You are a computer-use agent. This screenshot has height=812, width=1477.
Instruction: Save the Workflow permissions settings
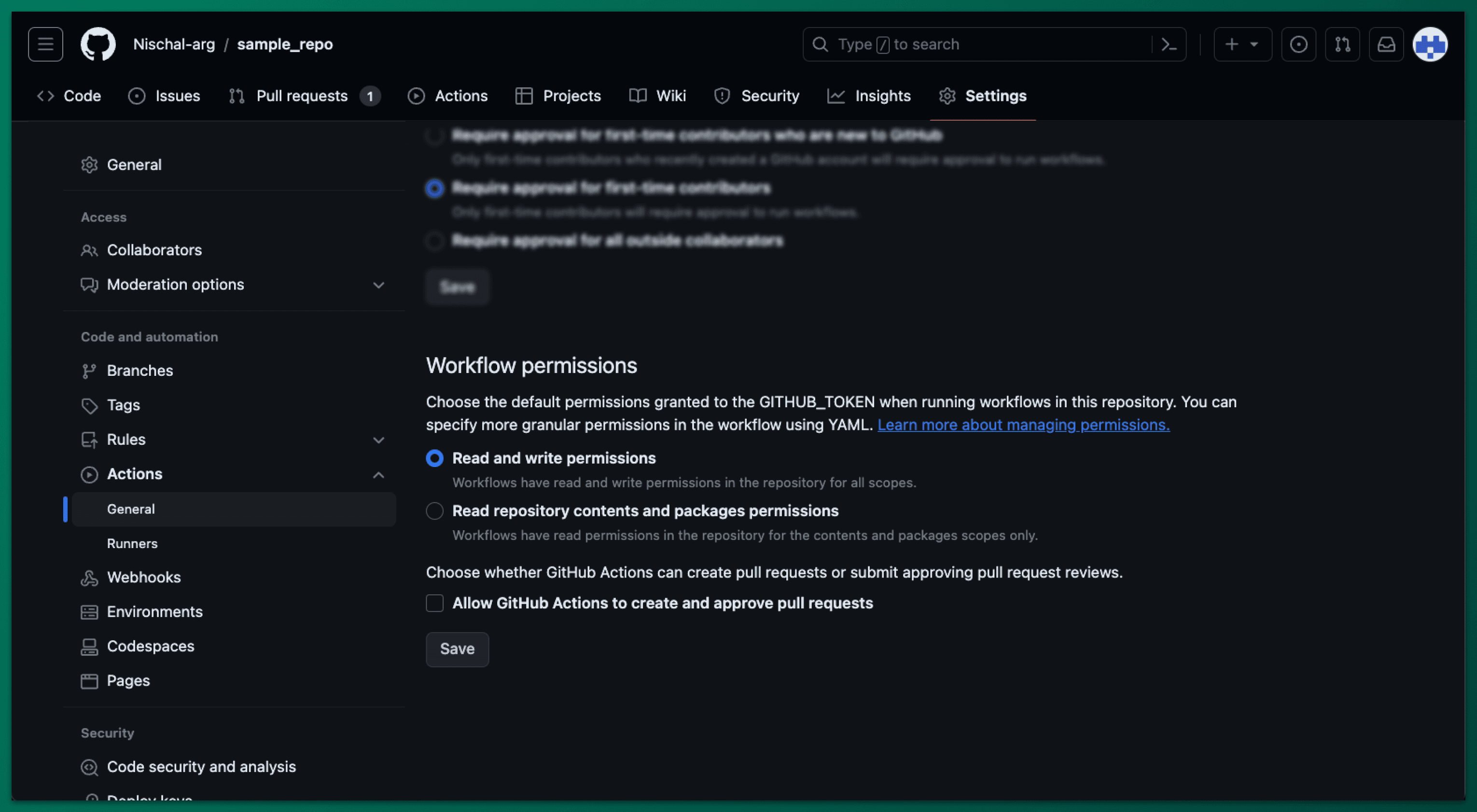pyautogui.click(x=457, y=649)
